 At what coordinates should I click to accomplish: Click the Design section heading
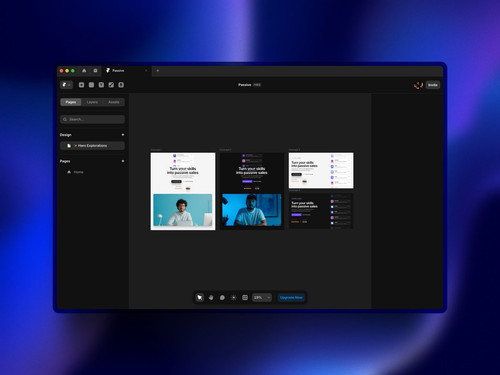pyautogui.click(x=66, y=135)
